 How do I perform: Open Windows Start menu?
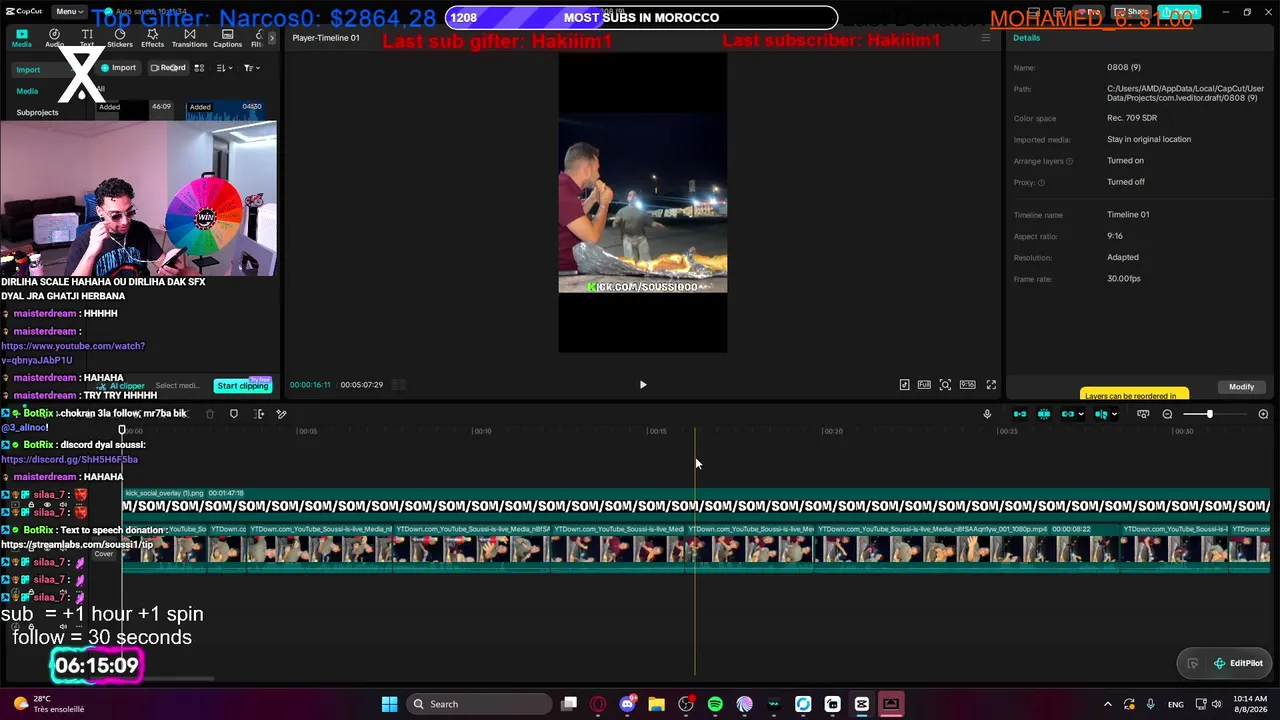click(x=389, y=704)
